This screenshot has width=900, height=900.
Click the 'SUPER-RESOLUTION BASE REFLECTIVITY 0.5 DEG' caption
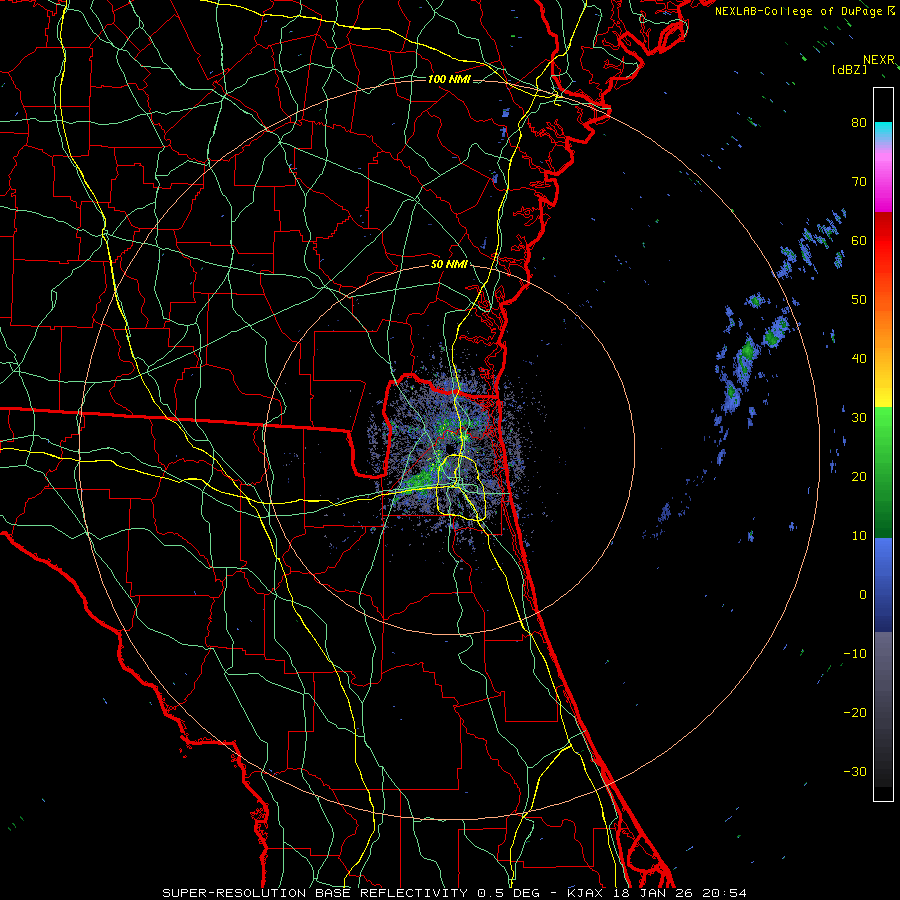[x=351, y=893]
